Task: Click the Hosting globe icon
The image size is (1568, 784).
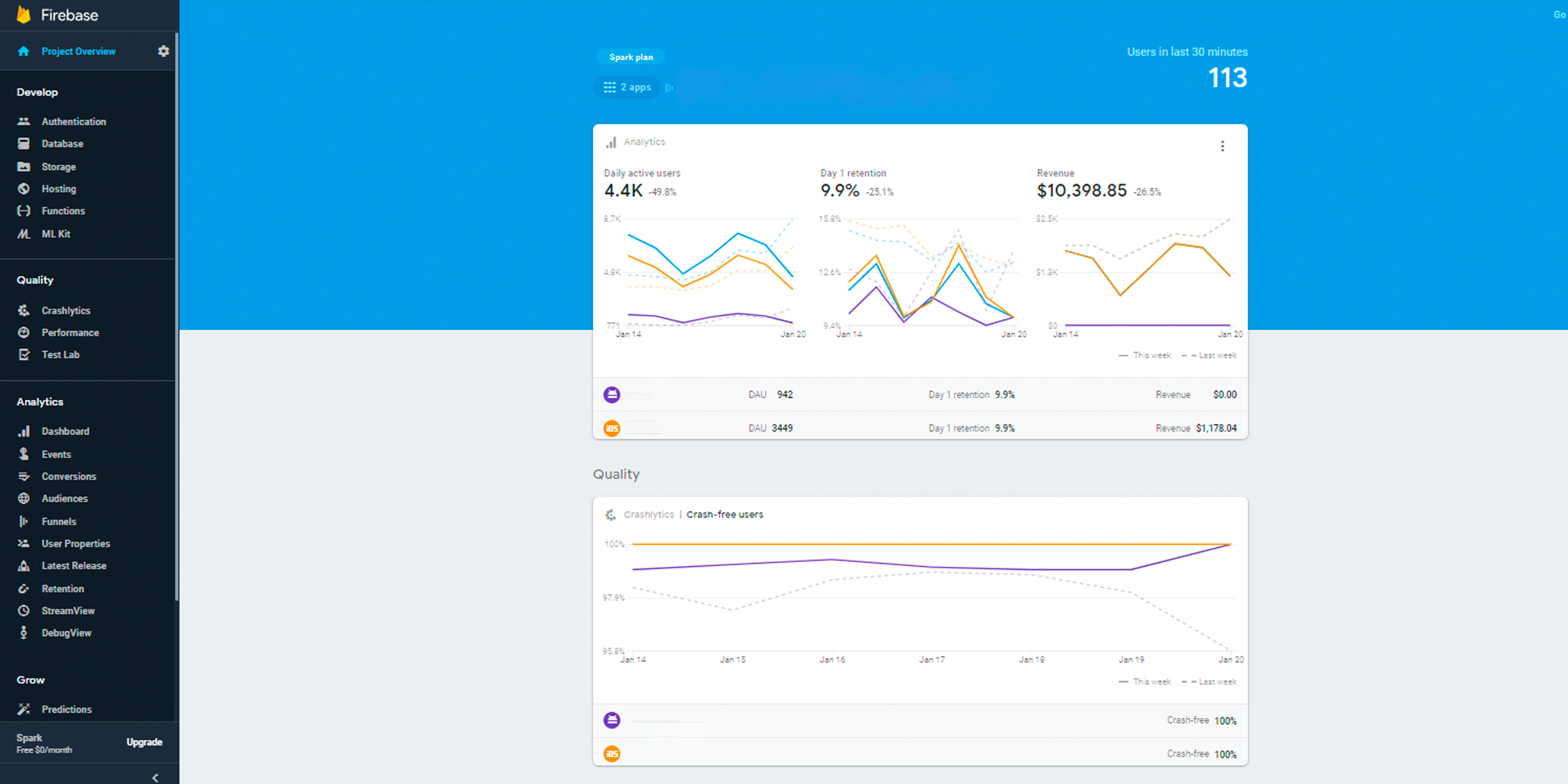Action: click(x=24, y=189)
